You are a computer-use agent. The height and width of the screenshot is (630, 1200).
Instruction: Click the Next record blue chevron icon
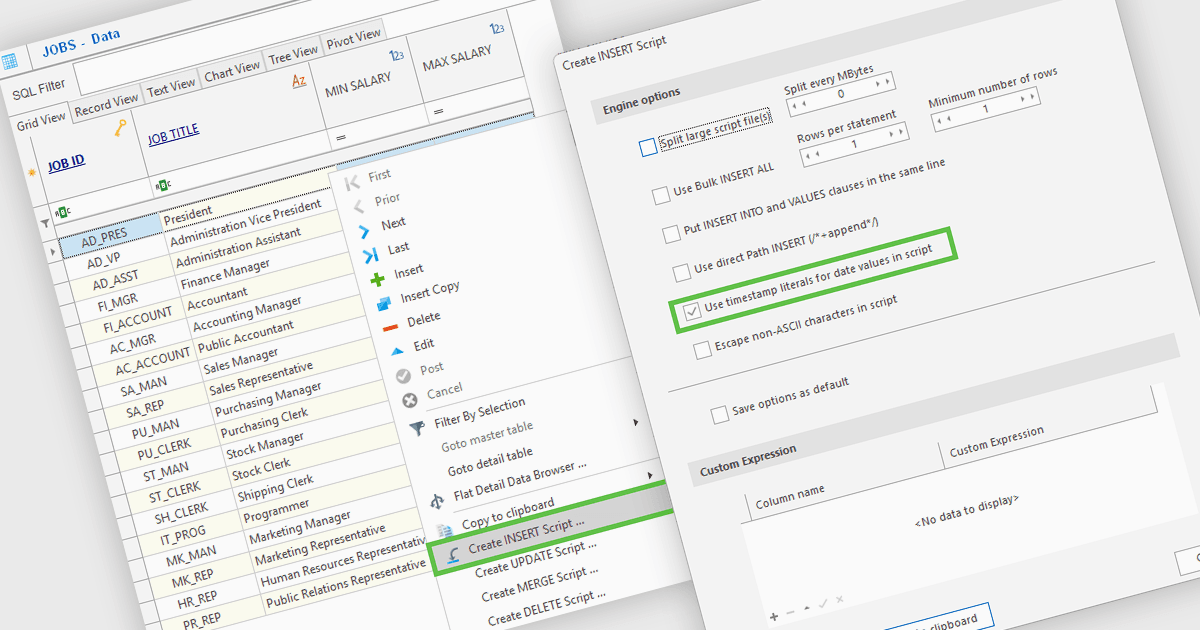click(364, 230)
